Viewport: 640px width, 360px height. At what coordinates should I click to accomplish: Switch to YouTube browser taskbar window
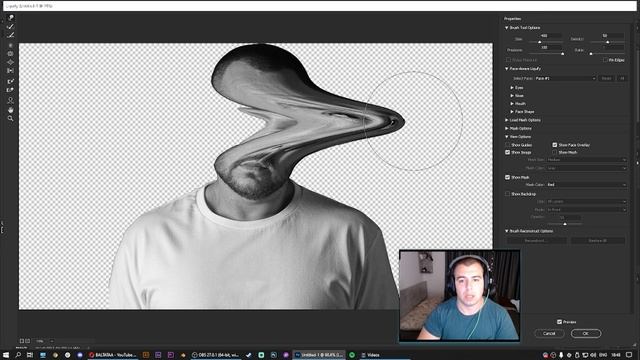coord(113,355)
